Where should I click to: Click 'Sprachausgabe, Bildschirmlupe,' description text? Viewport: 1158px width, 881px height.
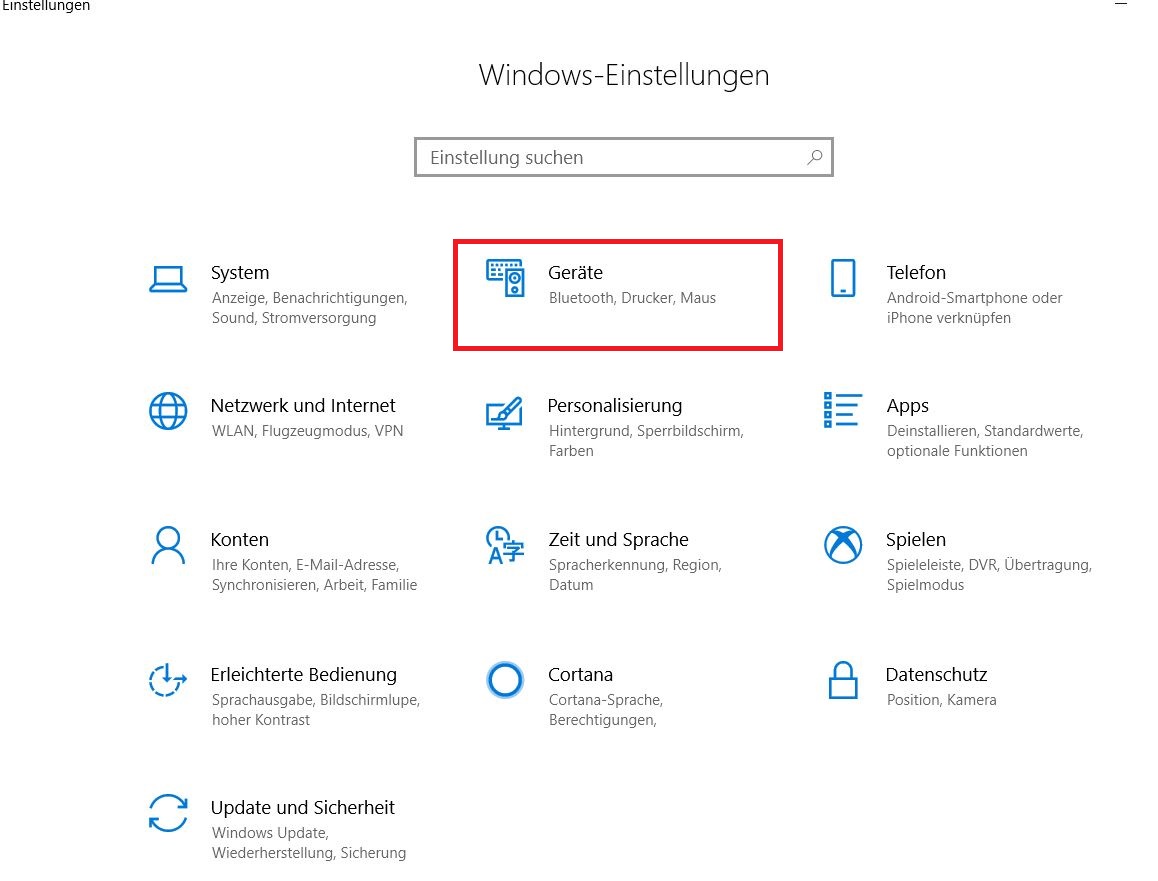point(316,699)
